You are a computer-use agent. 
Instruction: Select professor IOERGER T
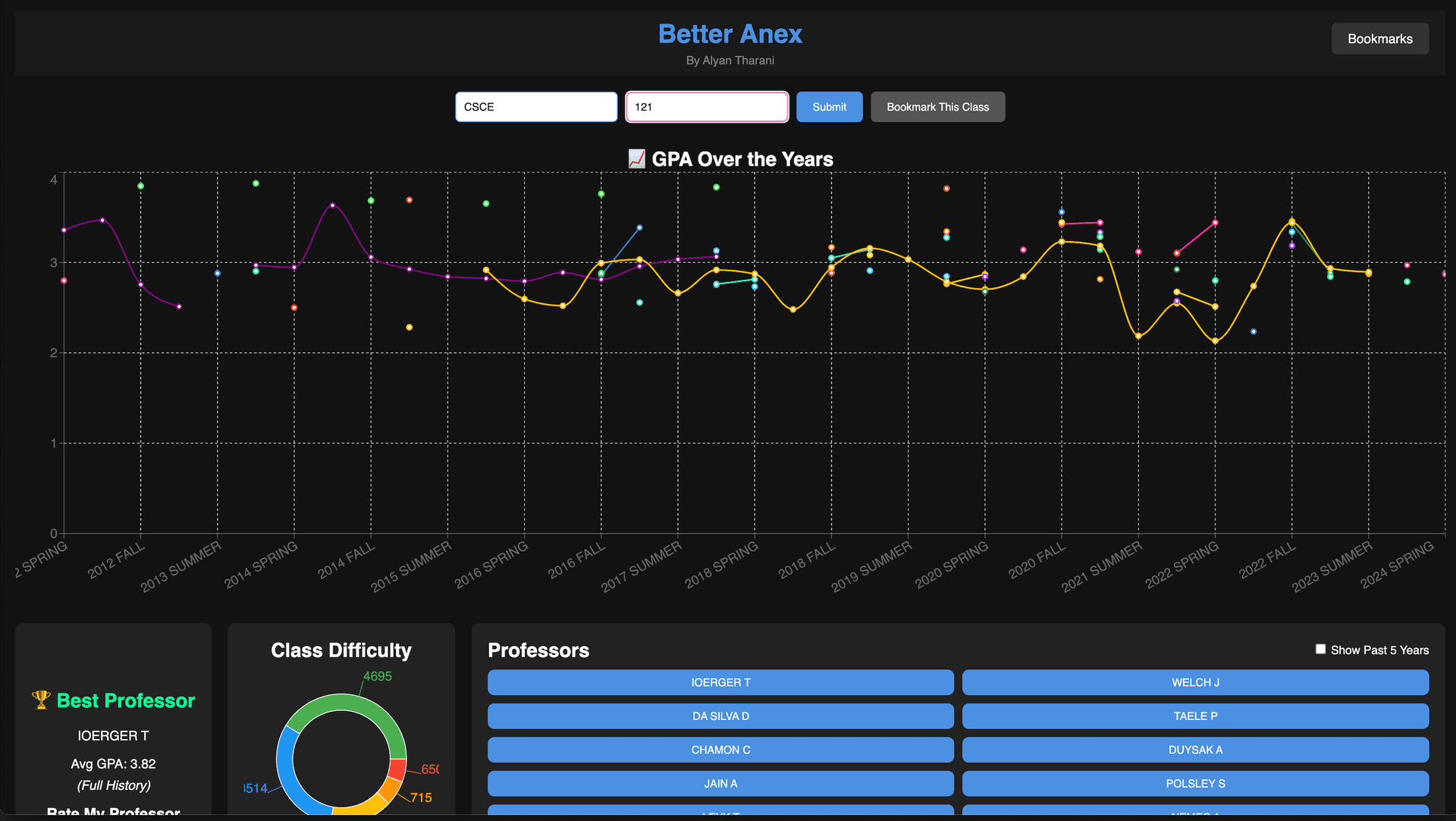(720, 682)
